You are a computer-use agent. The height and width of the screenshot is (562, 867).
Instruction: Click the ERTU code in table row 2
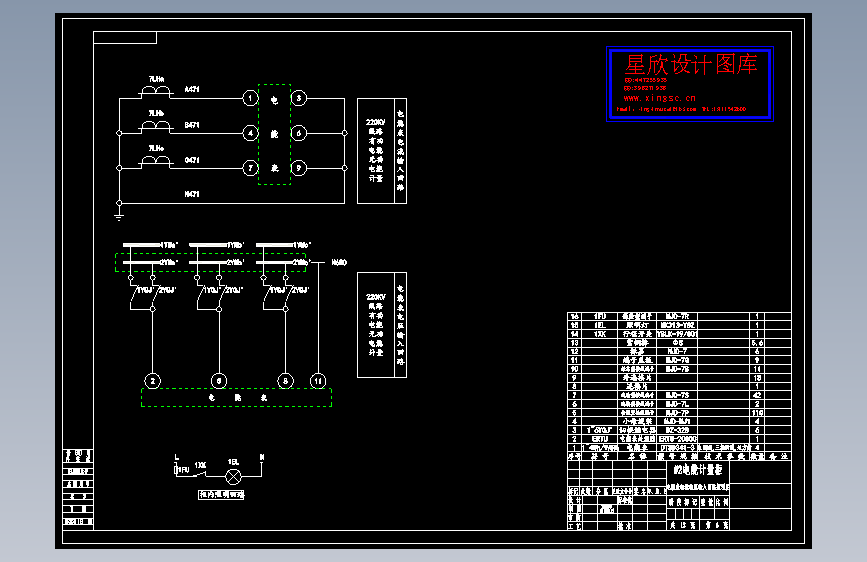point(600,439)
